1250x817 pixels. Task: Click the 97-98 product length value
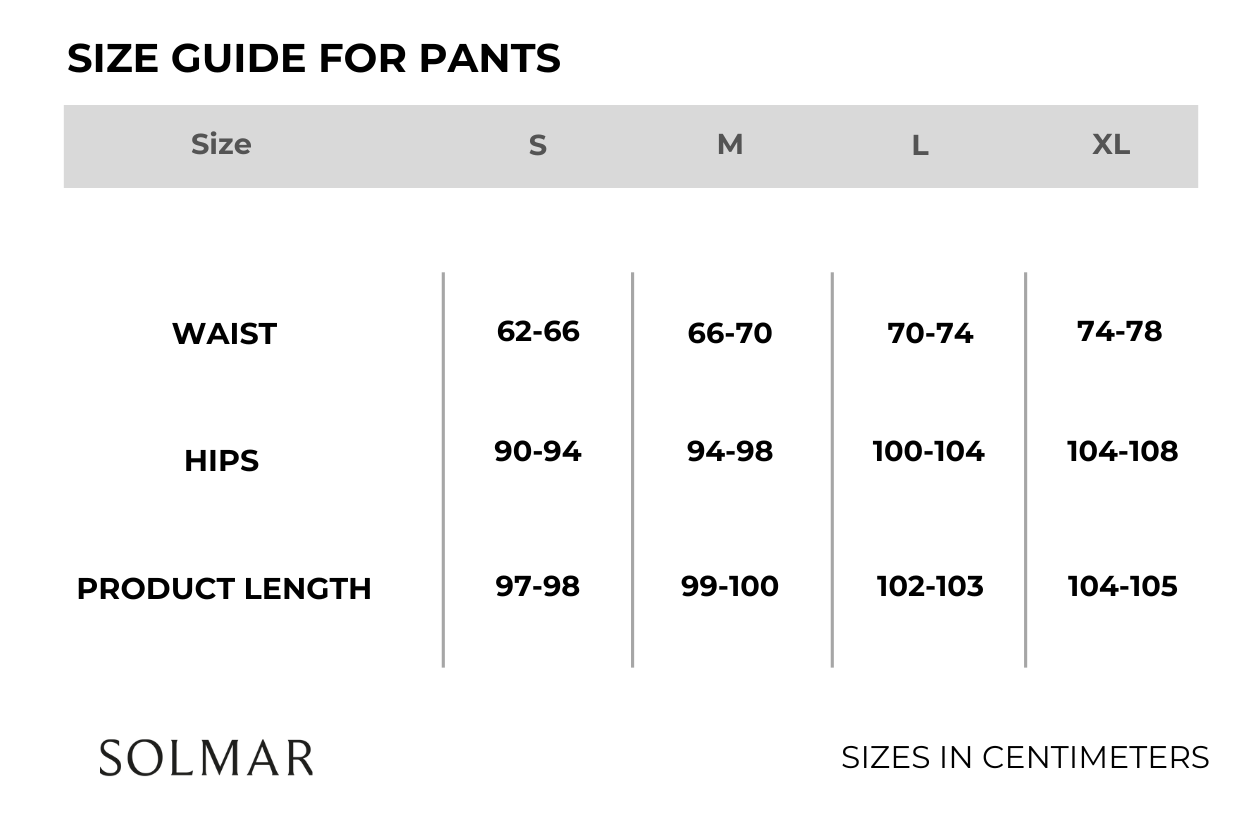click(538, 586)
